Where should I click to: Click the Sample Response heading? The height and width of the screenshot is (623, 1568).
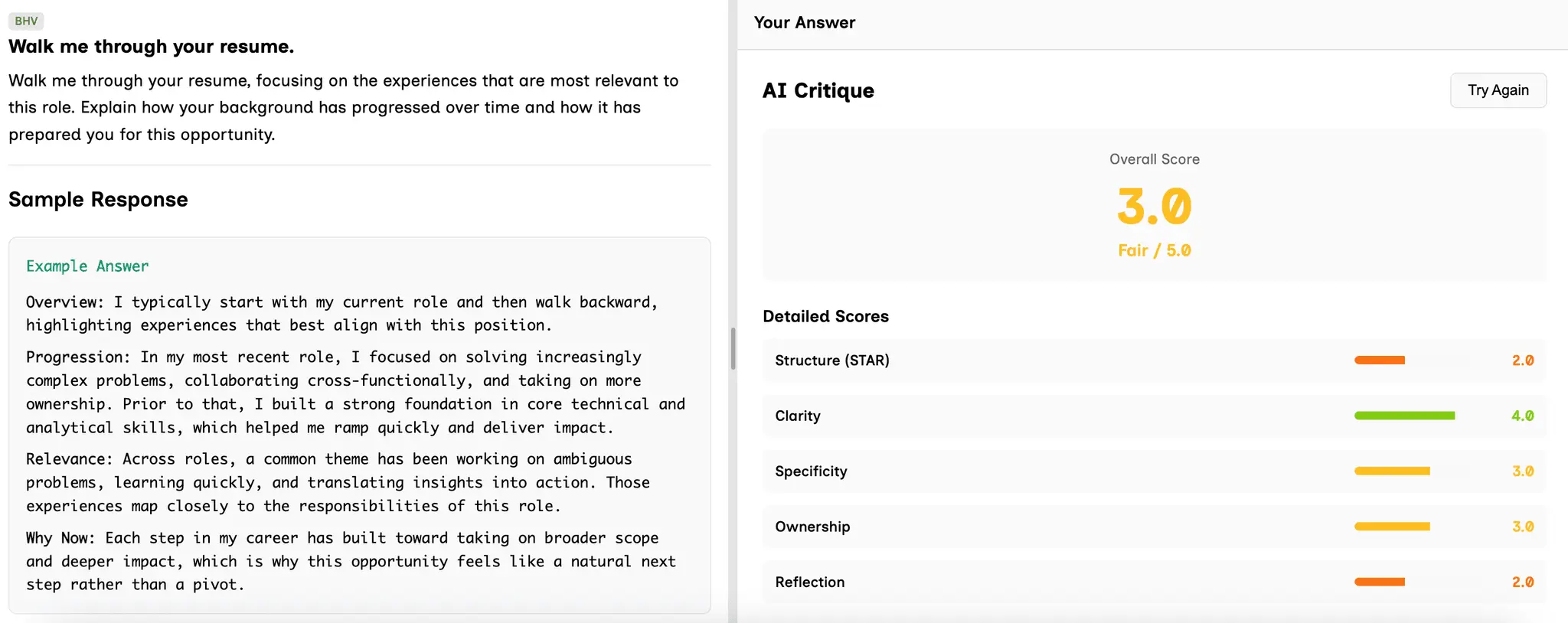(98, 200)
